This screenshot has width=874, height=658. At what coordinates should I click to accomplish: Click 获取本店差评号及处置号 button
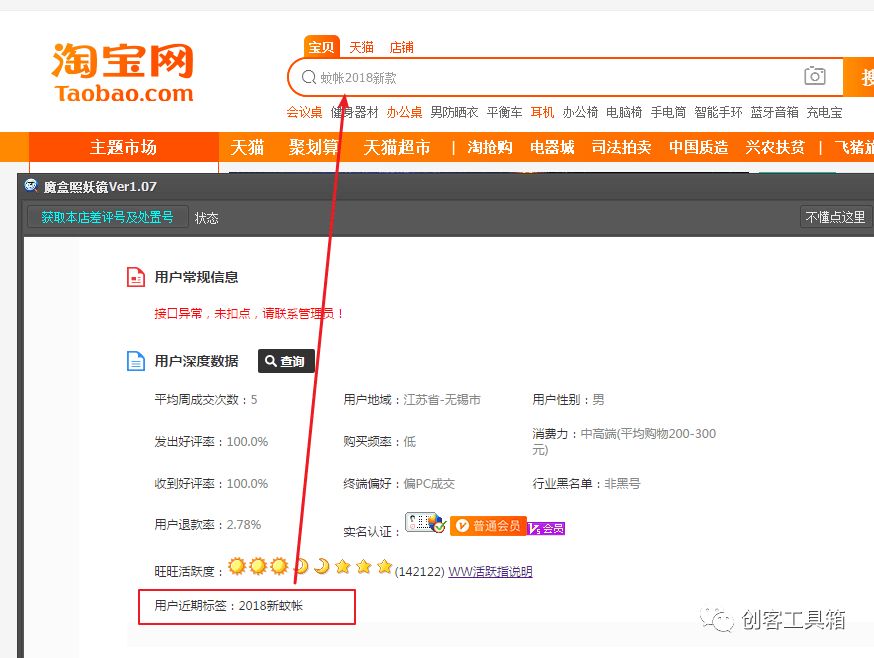(108, 217)
